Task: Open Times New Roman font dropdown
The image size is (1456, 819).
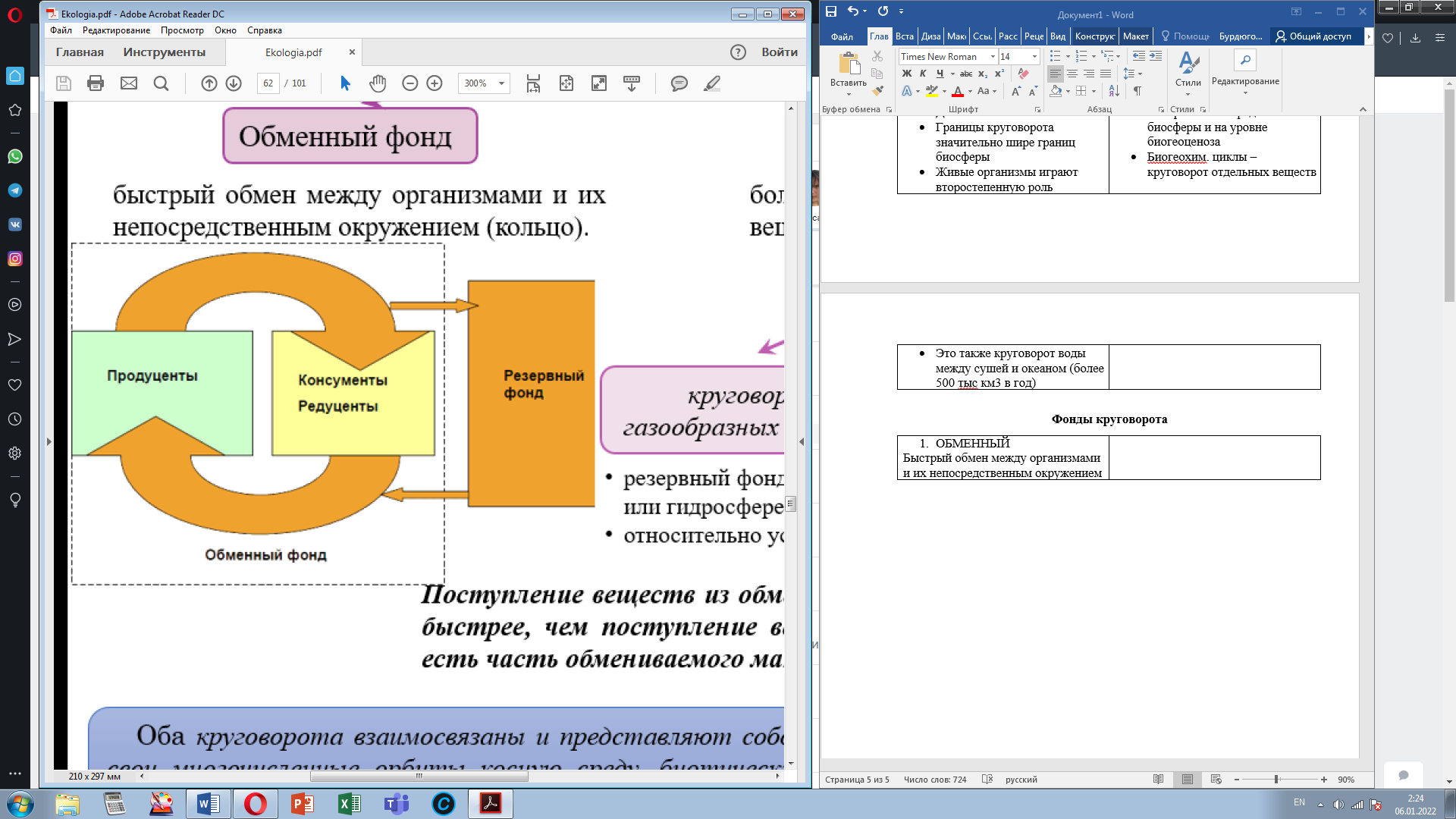Action: (993, 57)
